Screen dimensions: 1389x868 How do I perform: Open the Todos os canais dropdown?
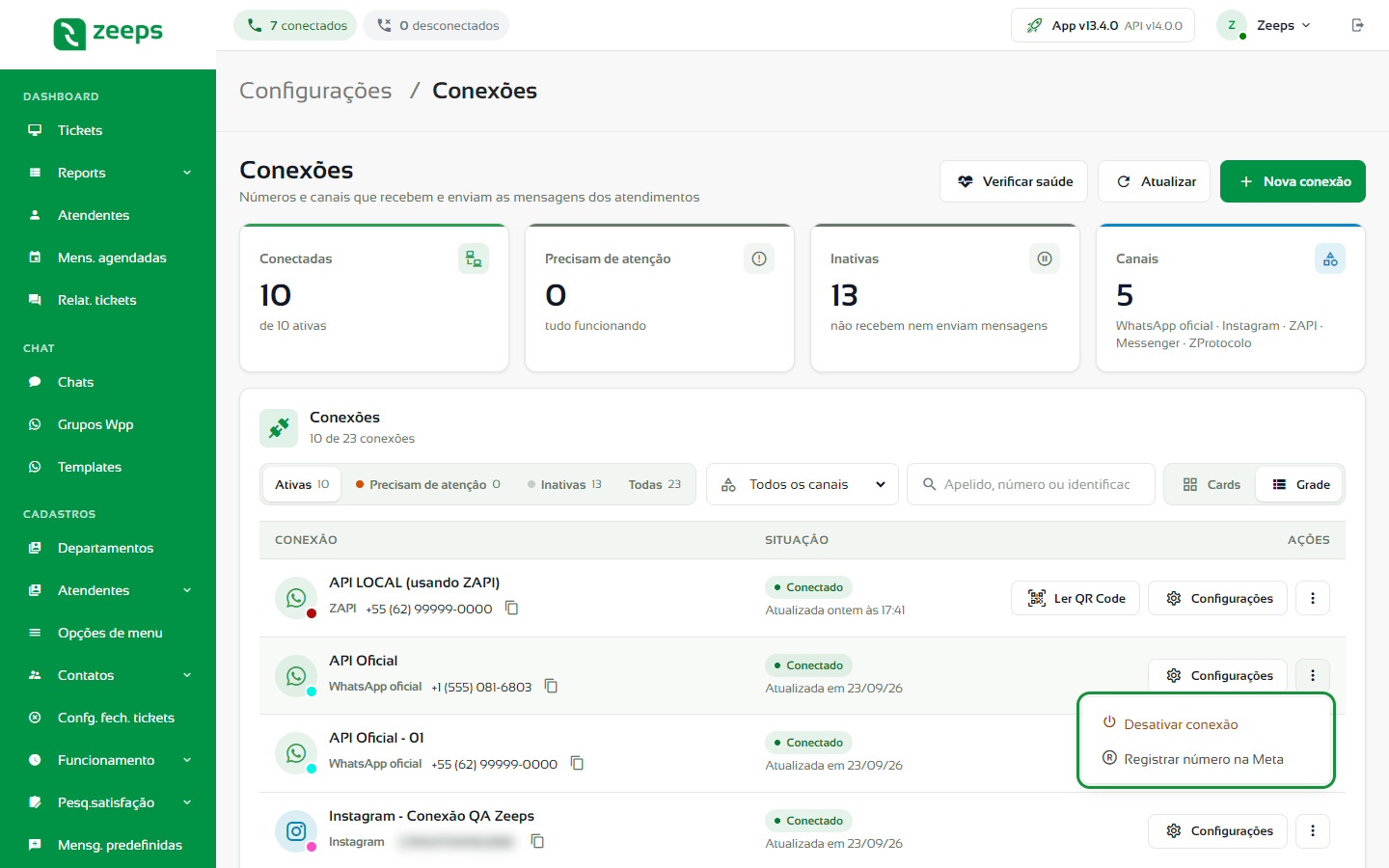pos(803,484)
